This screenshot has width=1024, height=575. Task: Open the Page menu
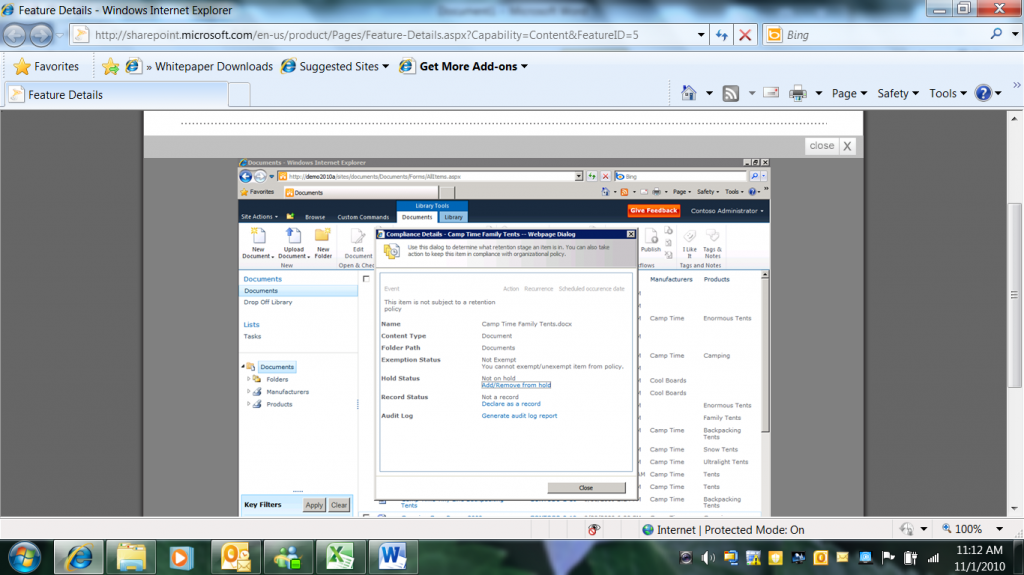pyautogui.click(x=849, y=93)
